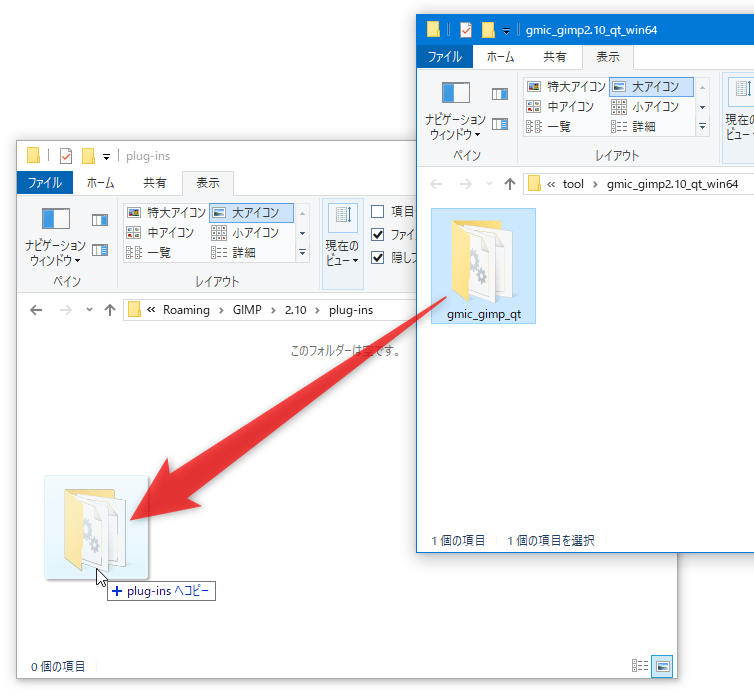This screenshot has width=754, height=696.
Task: Open quick access toolbar dropdown in gmic titlebar
Action: coord(506,31)
